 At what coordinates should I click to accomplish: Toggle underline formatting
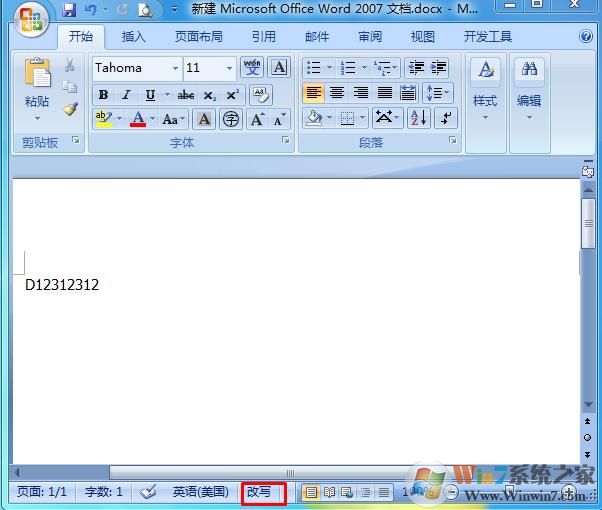coord(150,94)
